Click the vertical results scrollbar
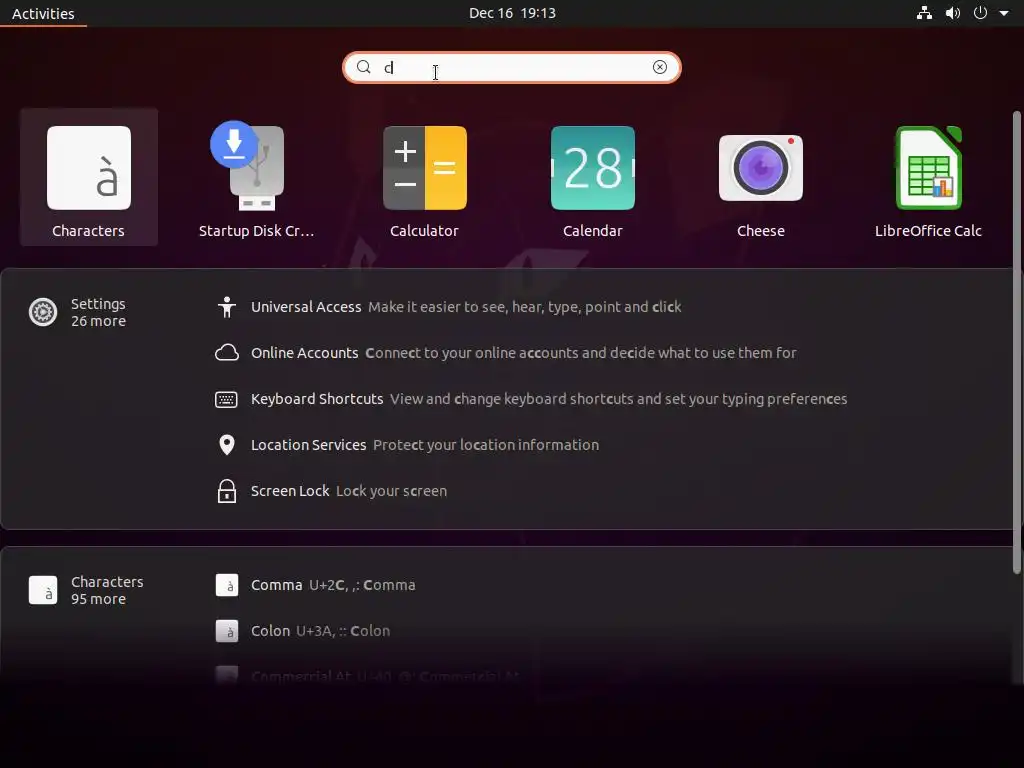 [1016, 343]
